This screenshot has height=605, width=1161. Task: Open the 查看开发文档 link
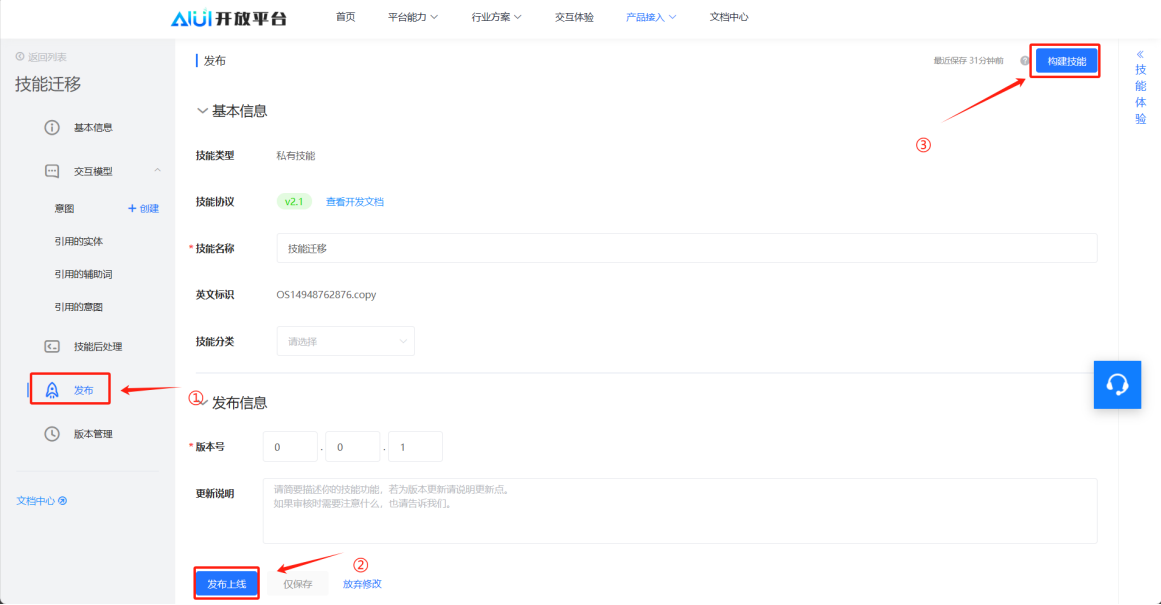354,201
